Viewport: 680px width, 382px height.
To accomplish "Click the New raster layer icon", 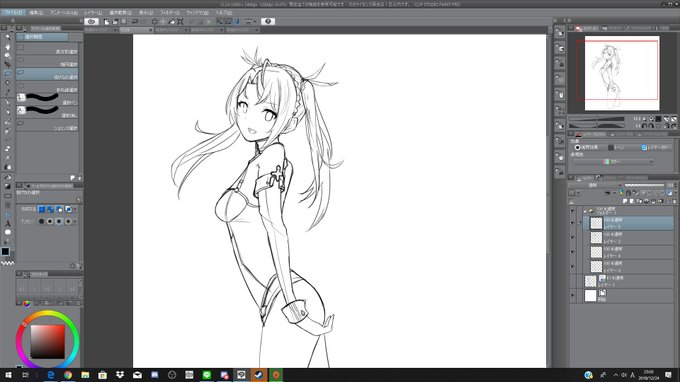I will click(625, 201).
